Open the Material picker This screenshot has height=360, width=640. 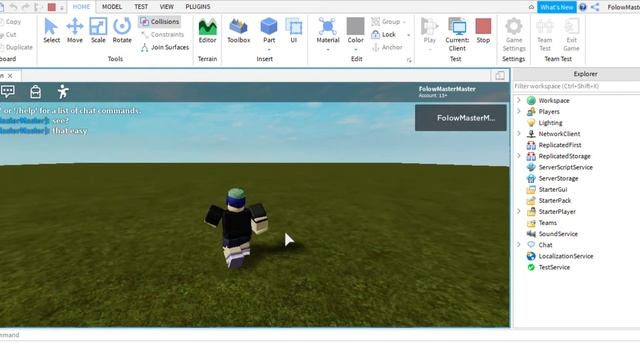tap(328, 31)
